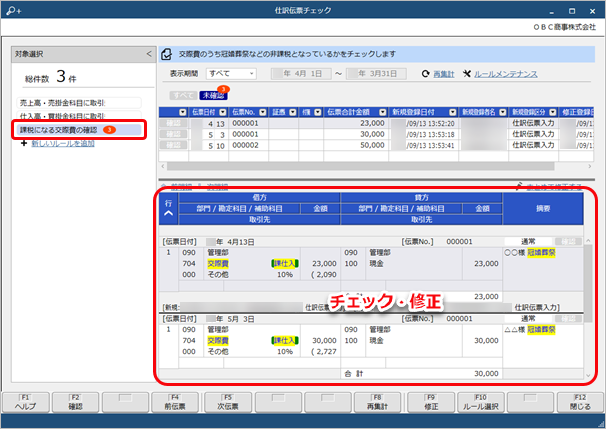Click the 課仕入 tag in the 5月 3日 slip
606x429 pixels.
coord(285,340)
